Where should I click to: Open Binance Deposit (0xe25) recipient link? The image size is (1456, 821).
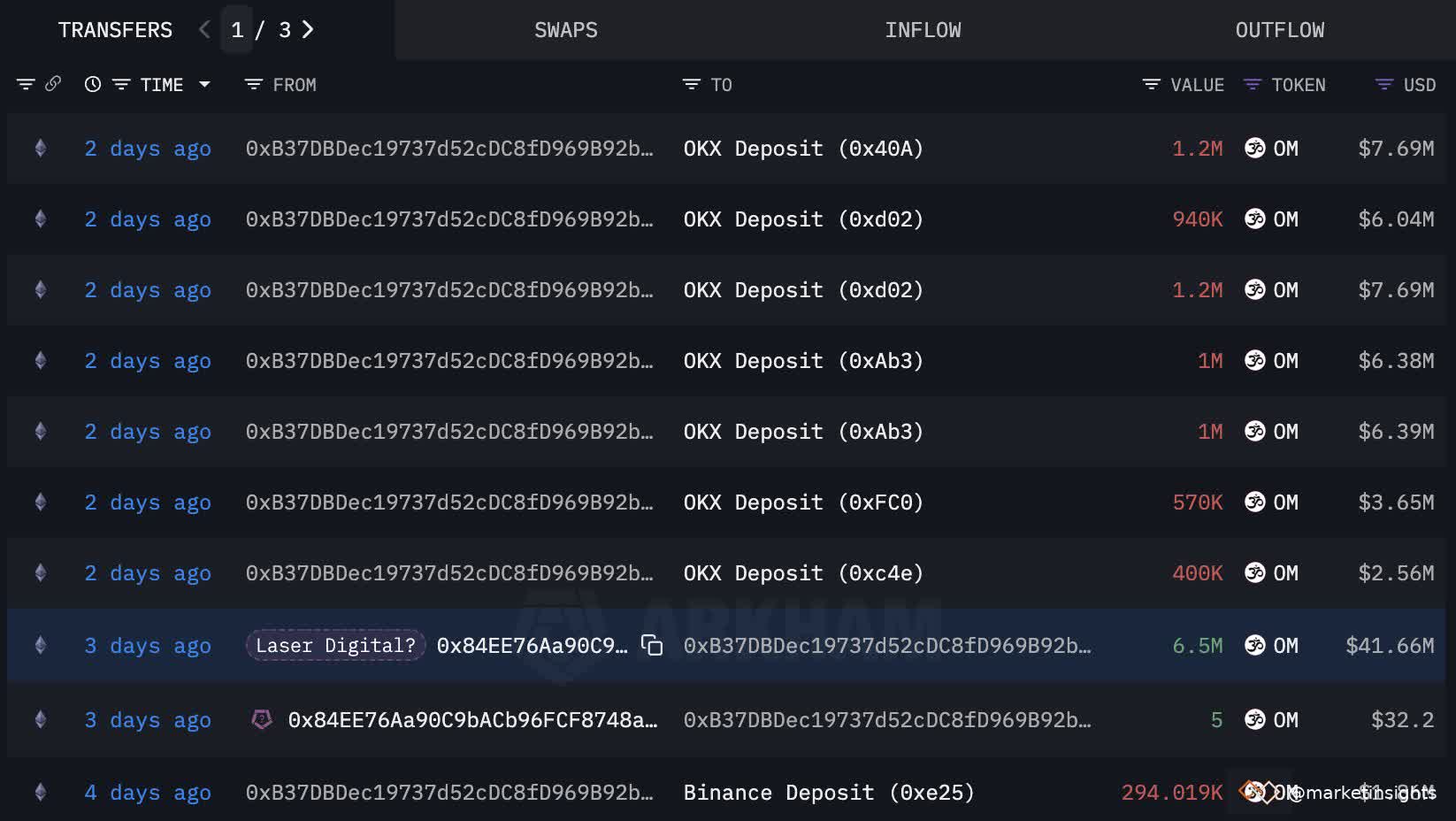(829, 793)
